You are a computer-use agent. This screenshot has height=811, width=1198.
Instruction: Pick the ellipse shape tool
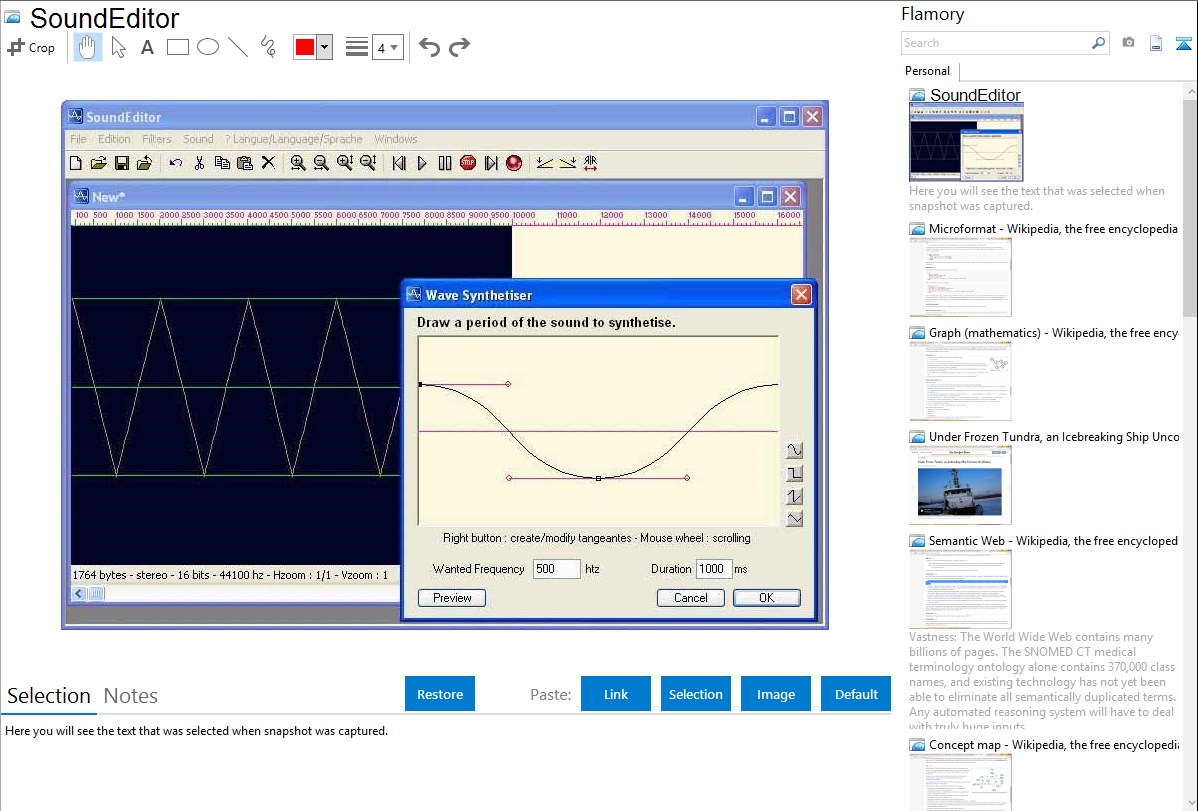coord(208,47)
